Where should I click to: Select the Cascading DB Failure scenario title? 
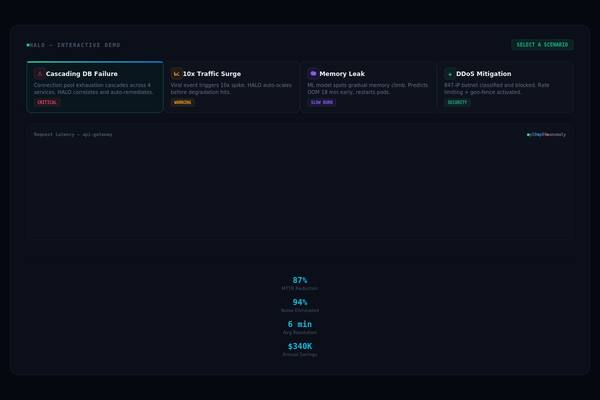click(82, 74)
